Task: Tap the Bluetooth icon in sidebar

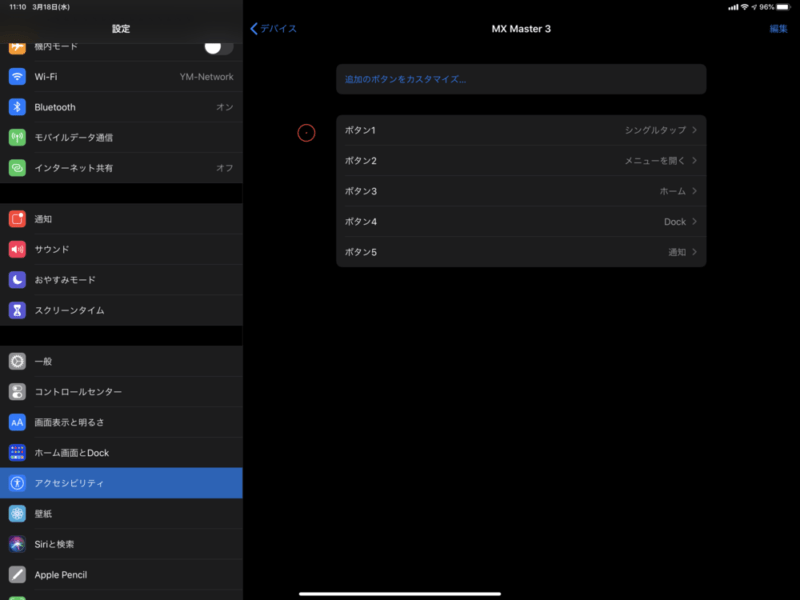Action: [x=17, y=107]
